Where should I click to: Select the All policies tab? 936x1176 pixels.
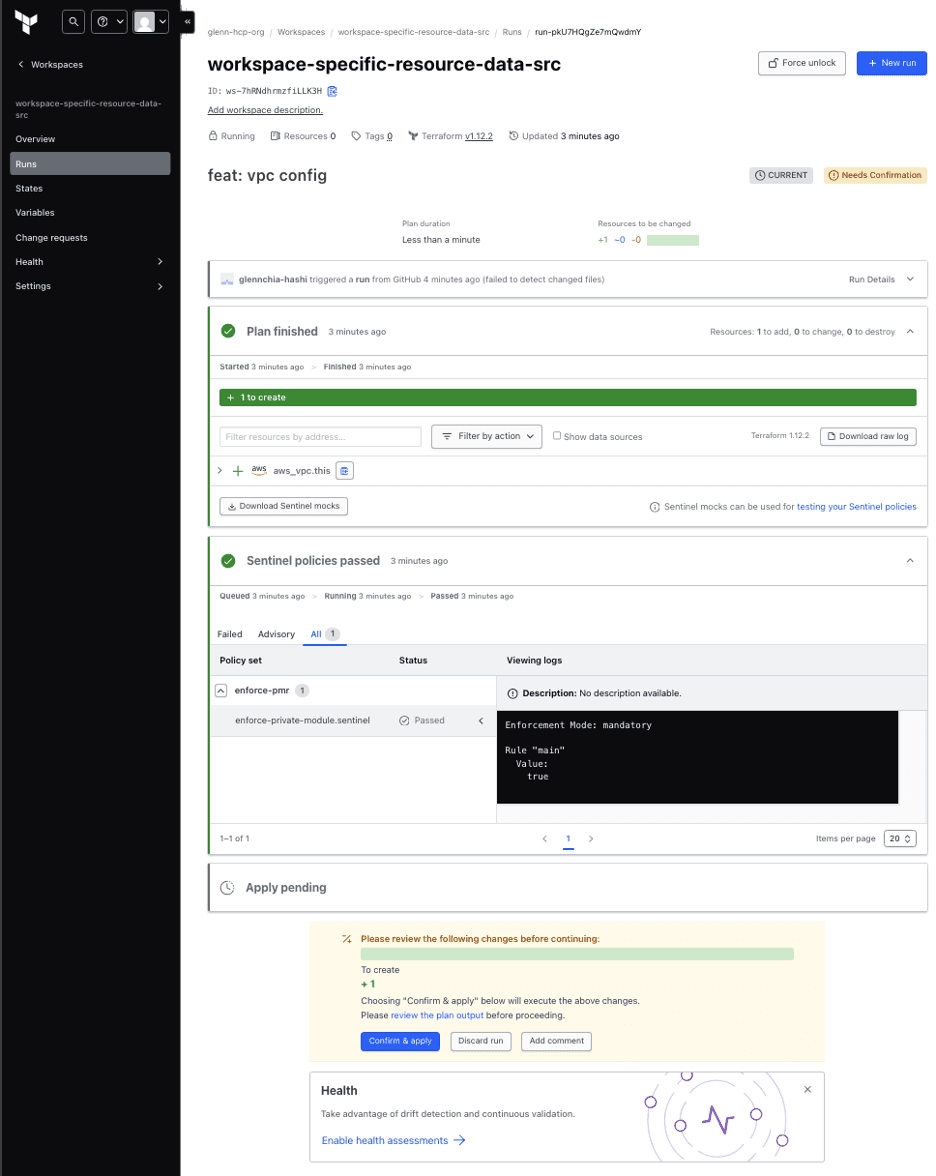click(325, 634)
